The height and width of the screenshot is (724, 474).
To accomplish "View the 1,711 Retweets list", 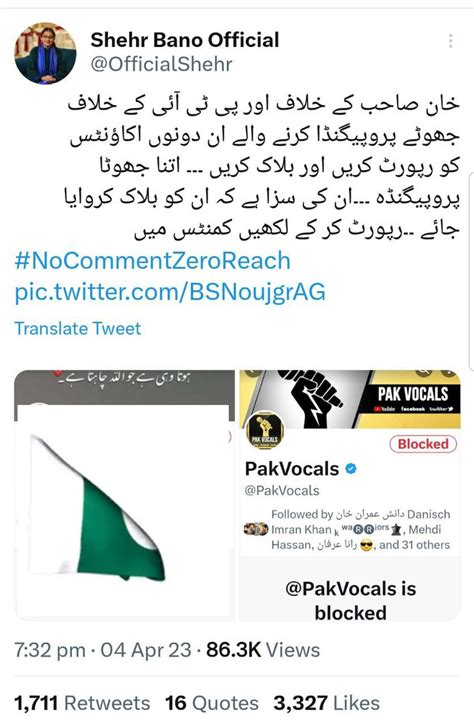I will (x=82, y=703).
